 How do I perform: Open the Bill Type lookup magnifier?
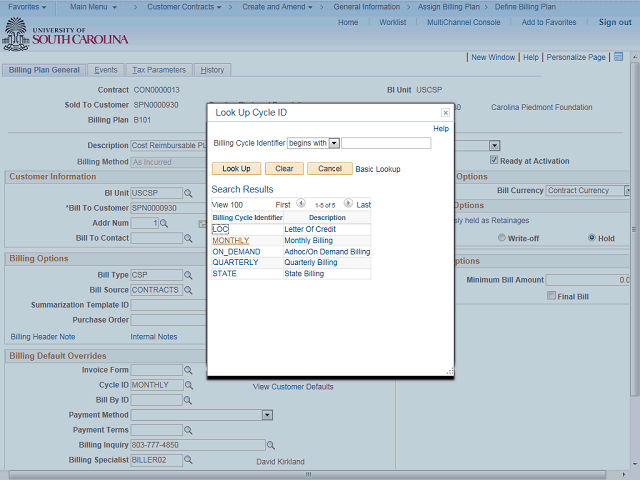188,275
